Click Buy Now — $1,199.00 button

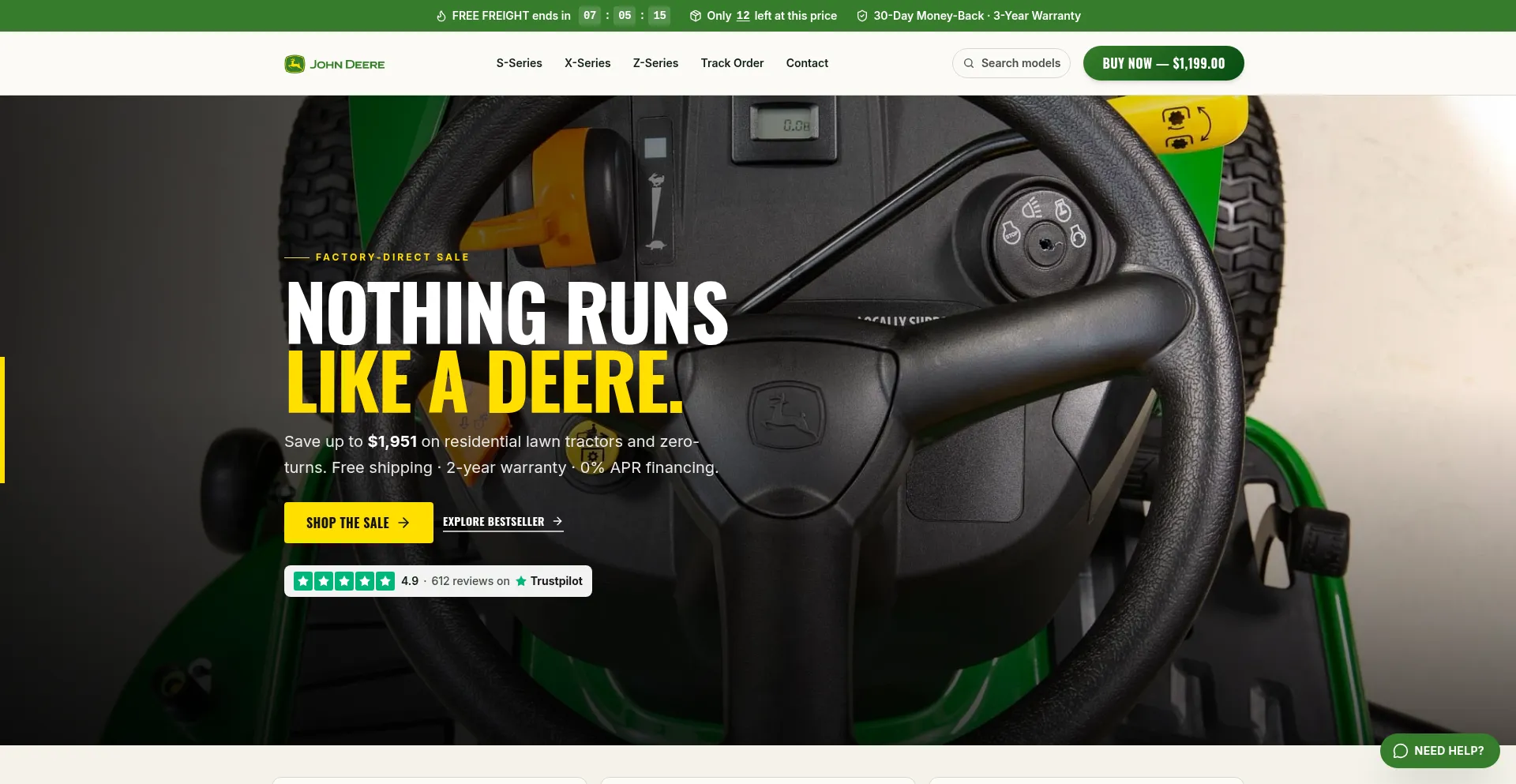click(1163, 63)
